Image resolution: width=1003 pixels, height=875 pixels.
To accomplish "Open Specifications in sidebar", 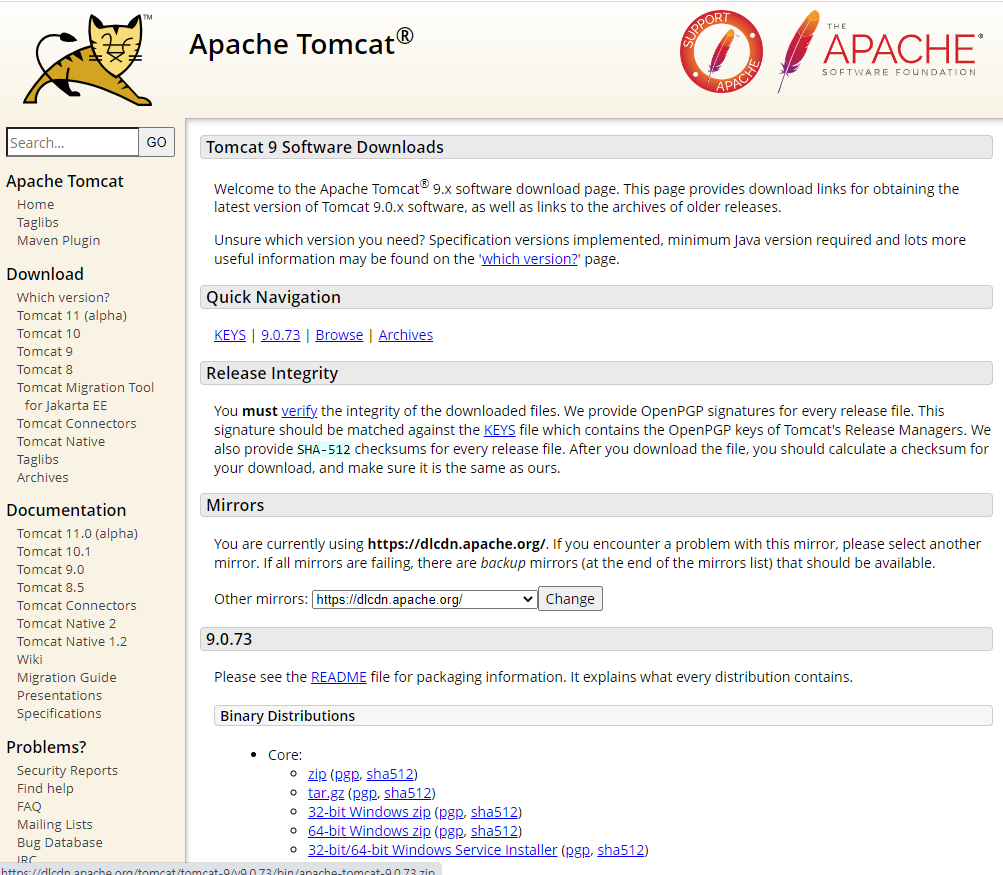I will [x=59, y=713].
